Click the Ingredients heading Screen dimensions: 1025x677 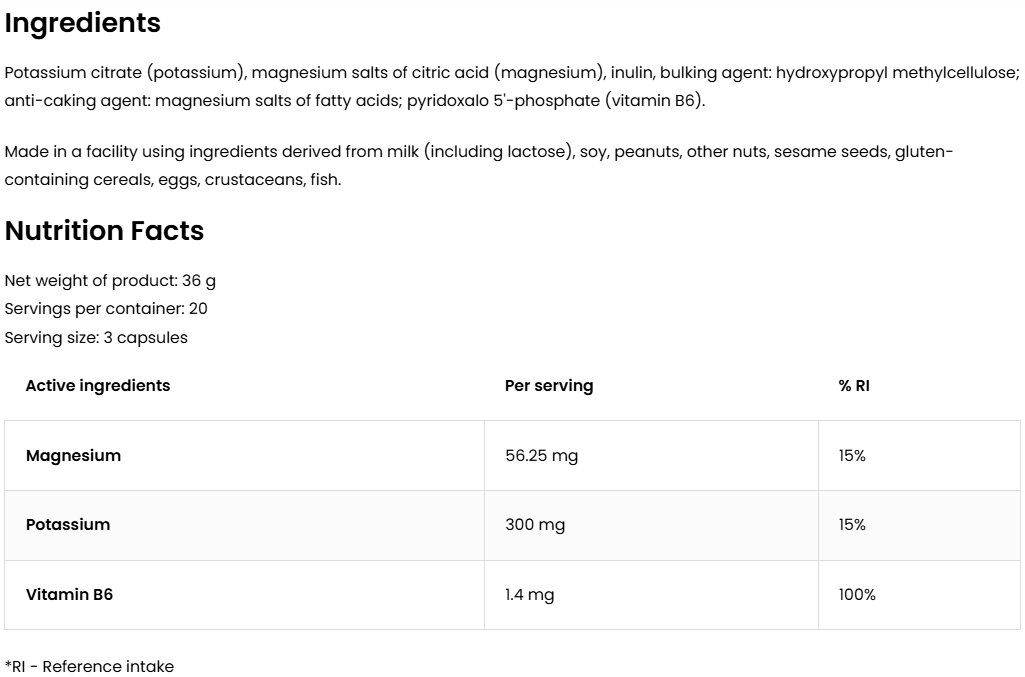83,23
